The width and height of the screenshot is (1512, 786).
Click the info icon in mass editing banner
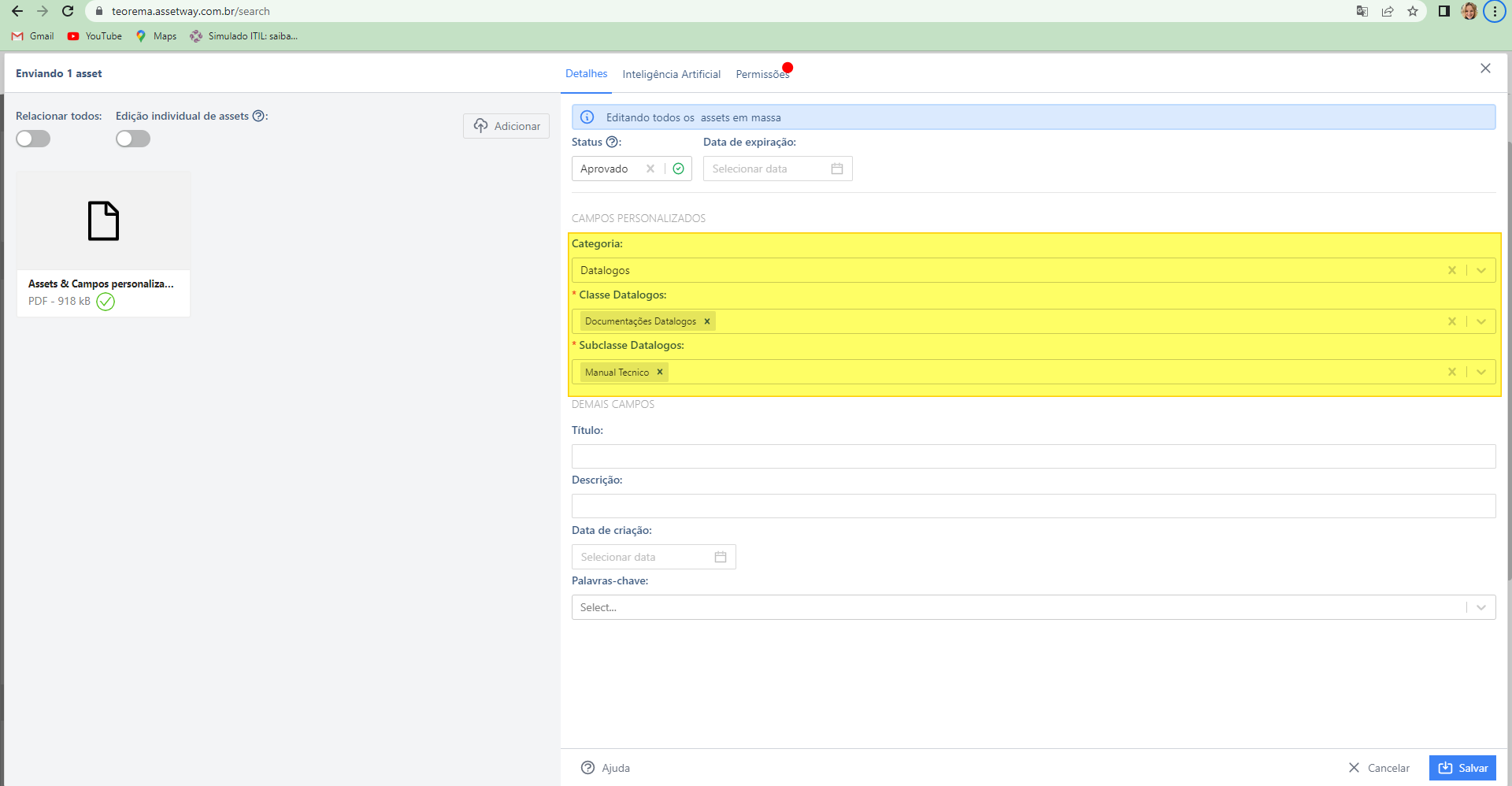587,117
